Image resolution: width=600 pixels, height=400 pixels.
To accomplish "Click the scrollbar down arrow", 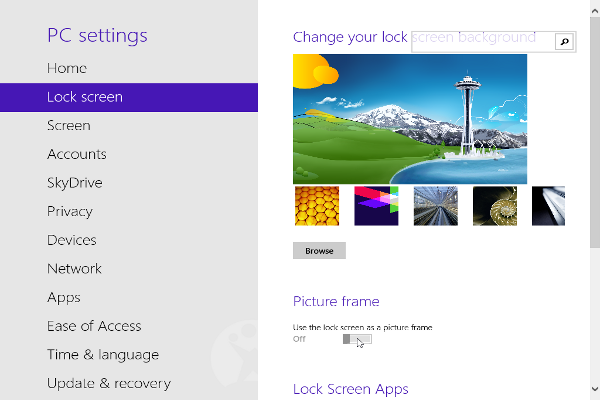I will tap(595, 389).
